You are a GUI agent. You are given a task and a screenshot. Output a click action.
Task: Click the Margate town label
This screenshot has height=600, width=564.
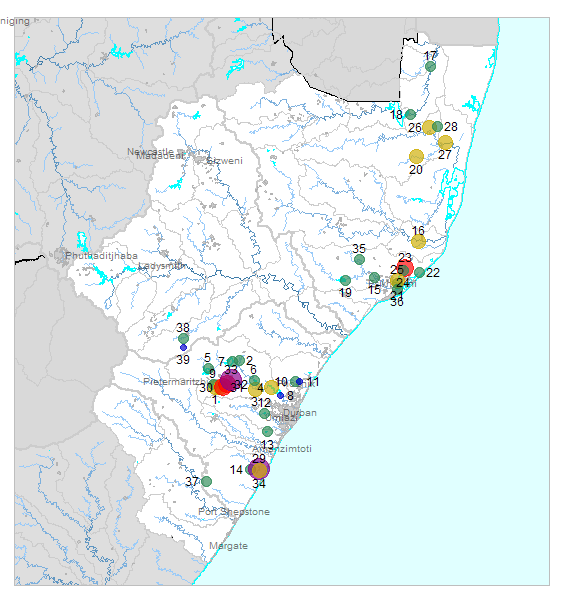228,546
